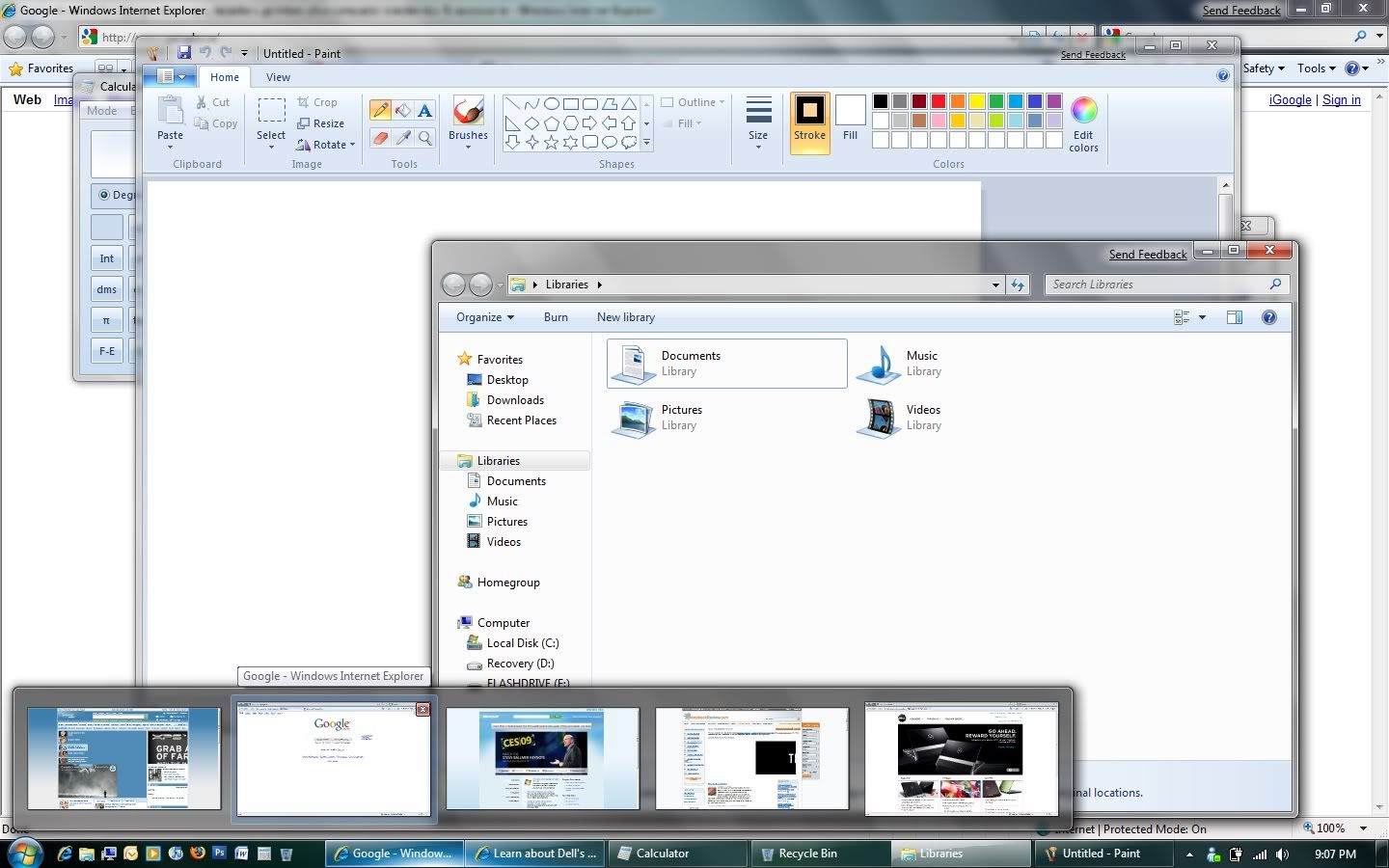The height and width of the screenshot is (868, 1389).
Task: Click the iGoogle link
Action: tap(1290, 99)
